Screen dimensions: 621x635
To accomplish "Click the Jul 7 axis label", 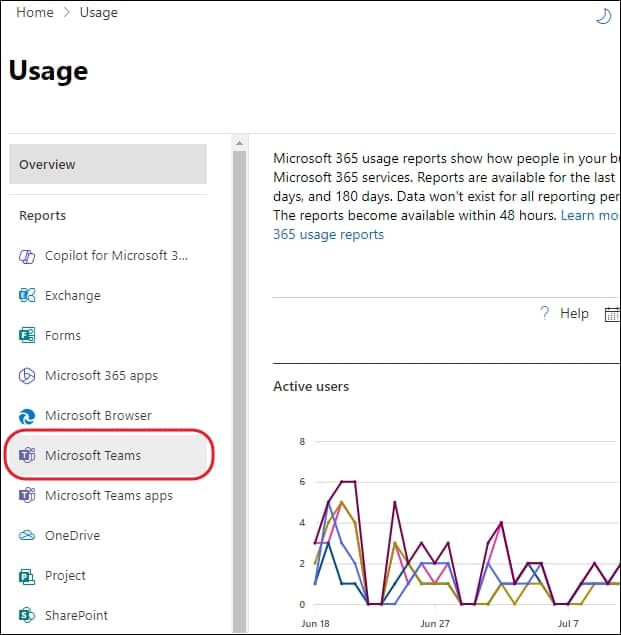I will pyautogui.click(x=568, y=623).
